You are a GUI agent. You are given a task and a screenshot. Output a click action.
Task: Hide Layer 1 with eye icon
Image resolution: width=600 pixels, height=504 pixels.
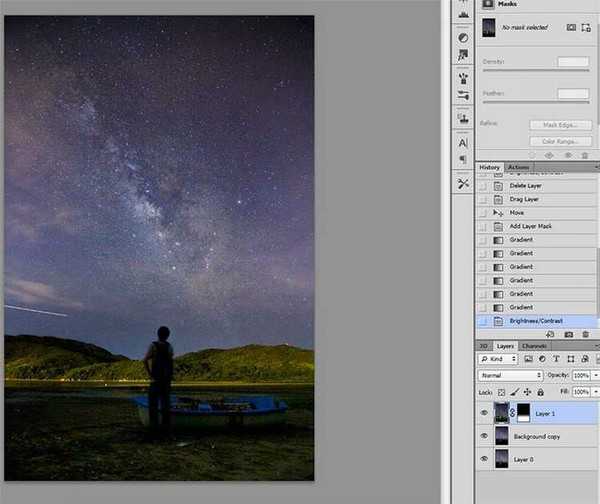(485, 412)
